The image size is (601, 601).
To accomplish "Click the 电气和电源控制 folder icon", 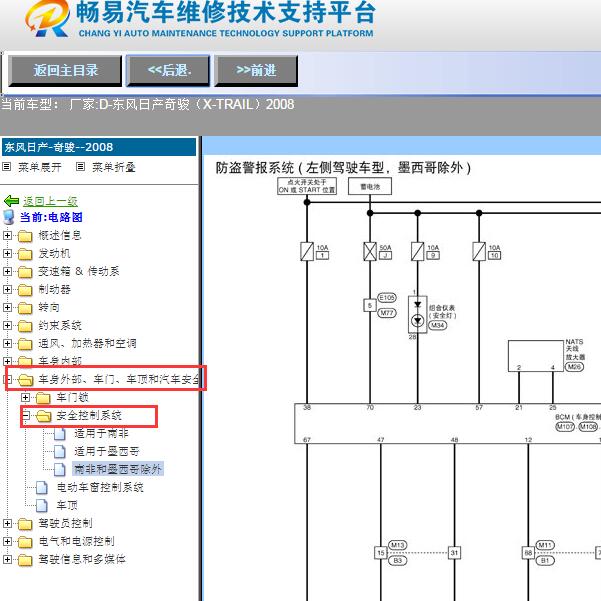I will tap(25, 542).
